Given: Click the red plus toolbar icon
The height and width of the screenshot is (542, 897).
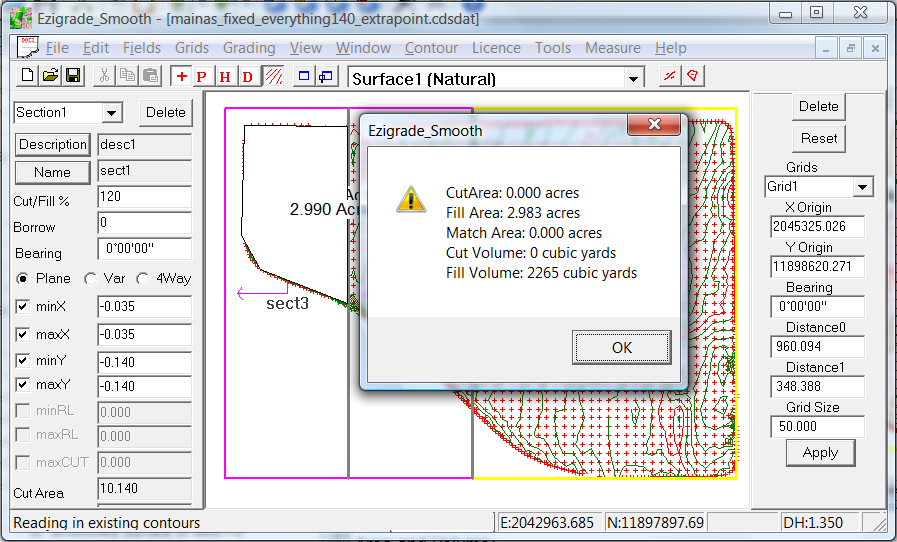Looking at the screenshot, I should coord(181,77).
